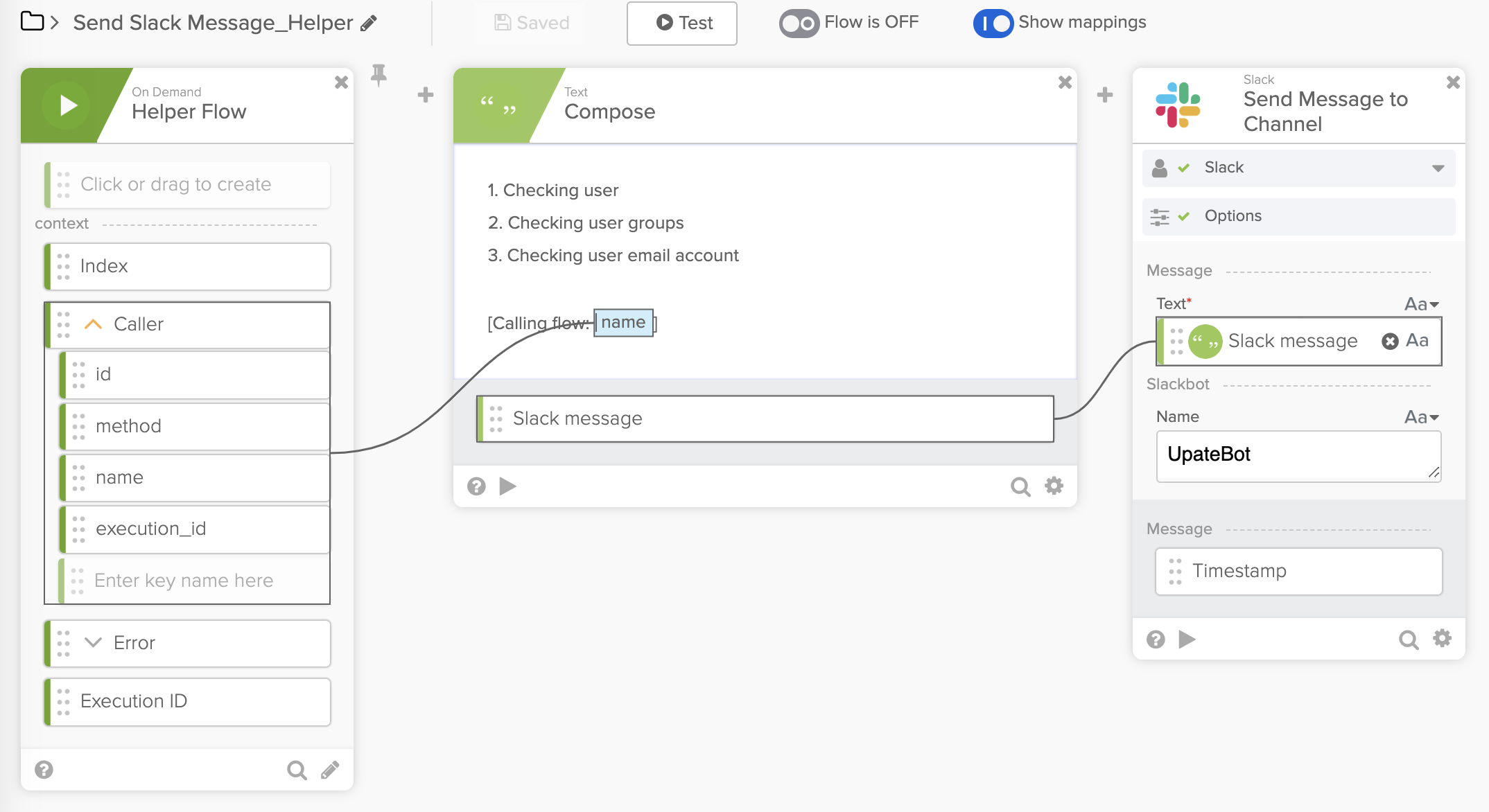Click the pin icon beside Helper Flow card
The image size is (1489, 812).
click(378, 75)
